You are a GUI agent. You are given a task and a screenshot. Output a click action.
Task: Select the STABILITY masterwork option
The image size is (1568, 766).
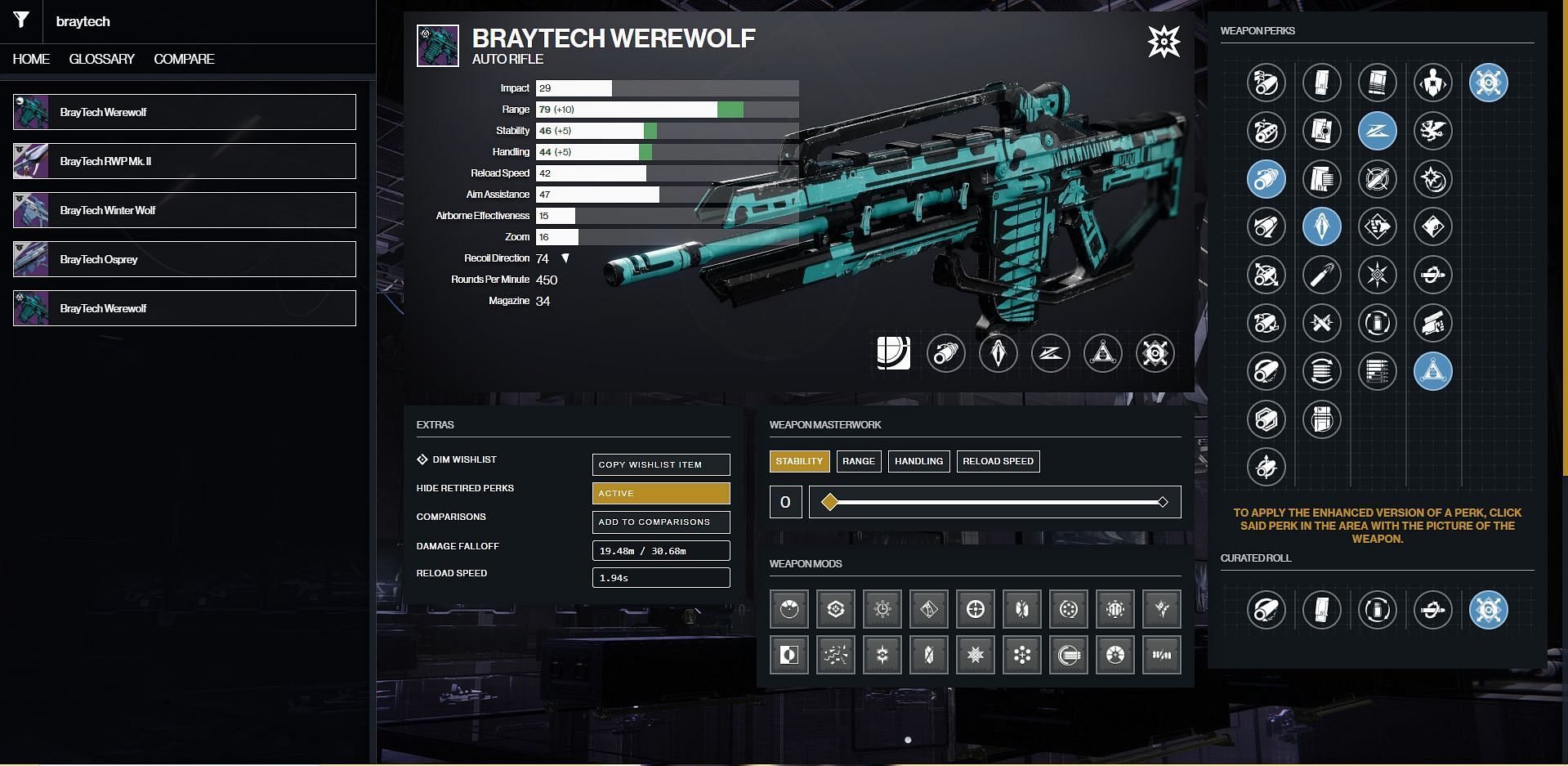(x=799, y=461)
